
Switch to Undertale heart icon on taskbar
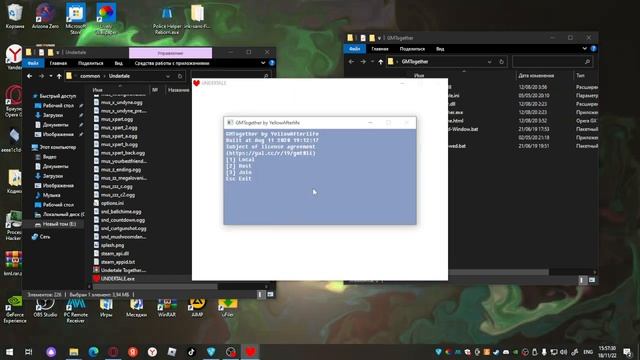point(251,352)
